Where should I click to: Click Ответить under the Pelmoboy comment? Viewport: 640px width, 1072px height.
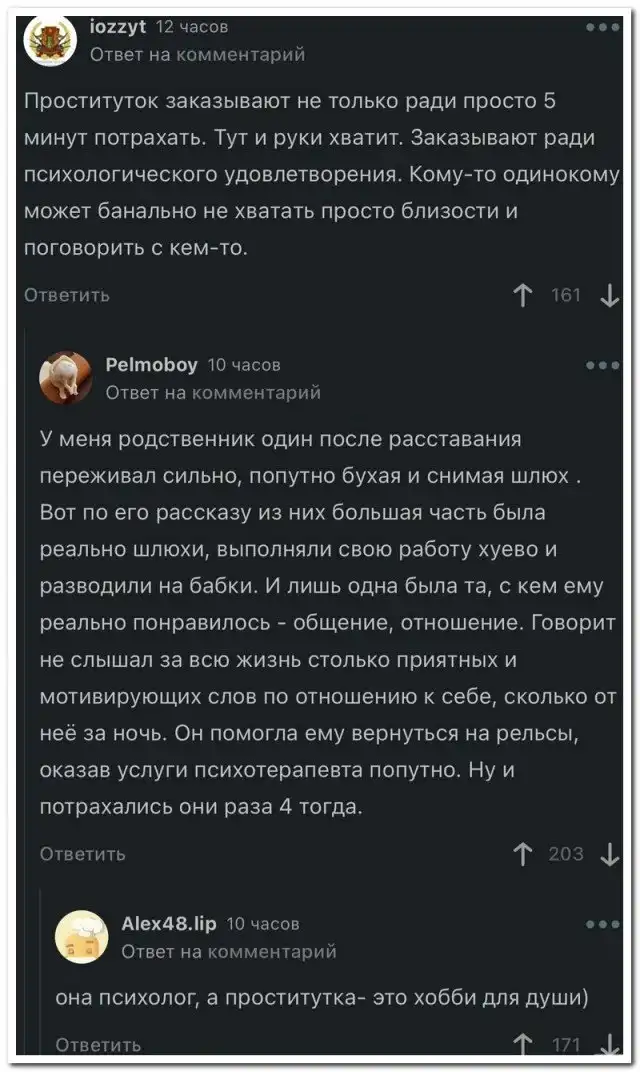click(83, 853)
